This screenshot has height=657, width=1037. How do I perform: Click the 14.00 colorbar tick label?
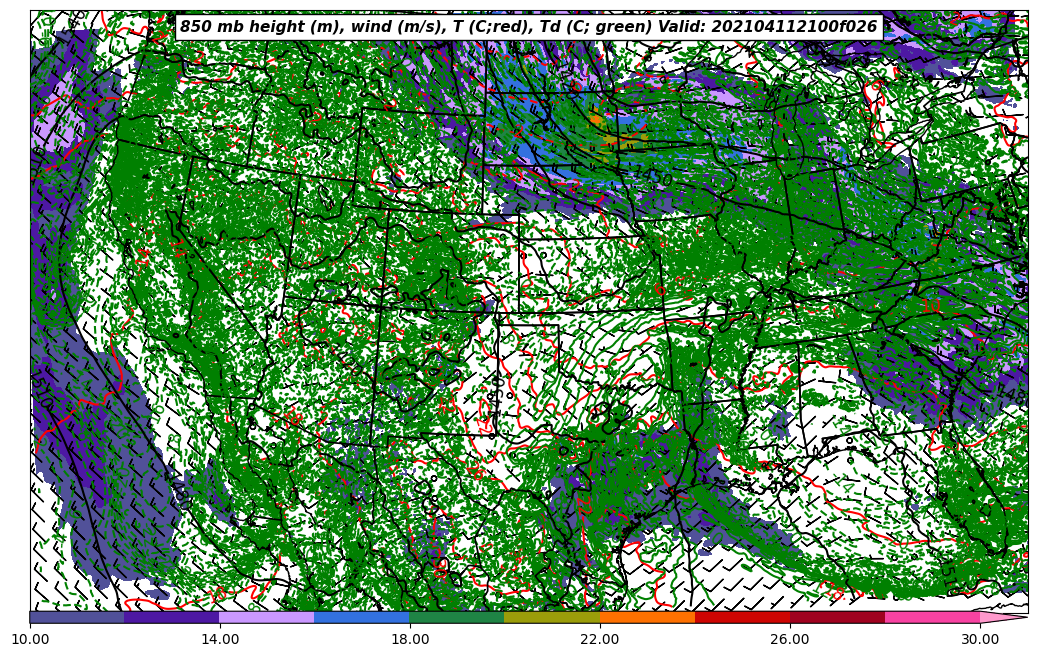tap(220, 638)
